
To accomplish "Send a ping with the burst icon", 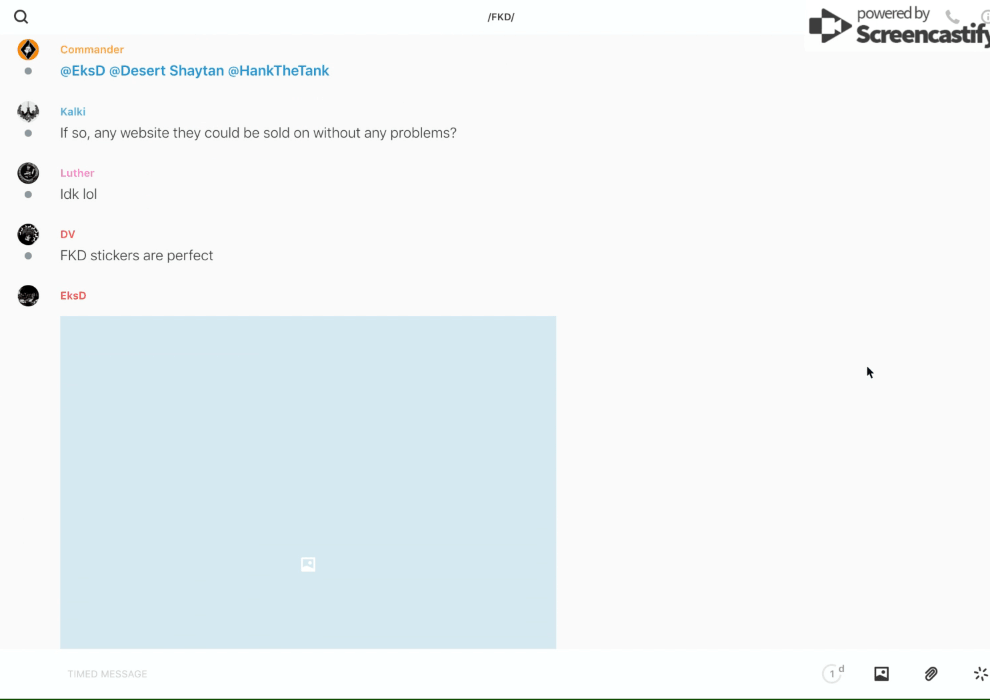I will [980, 674].
